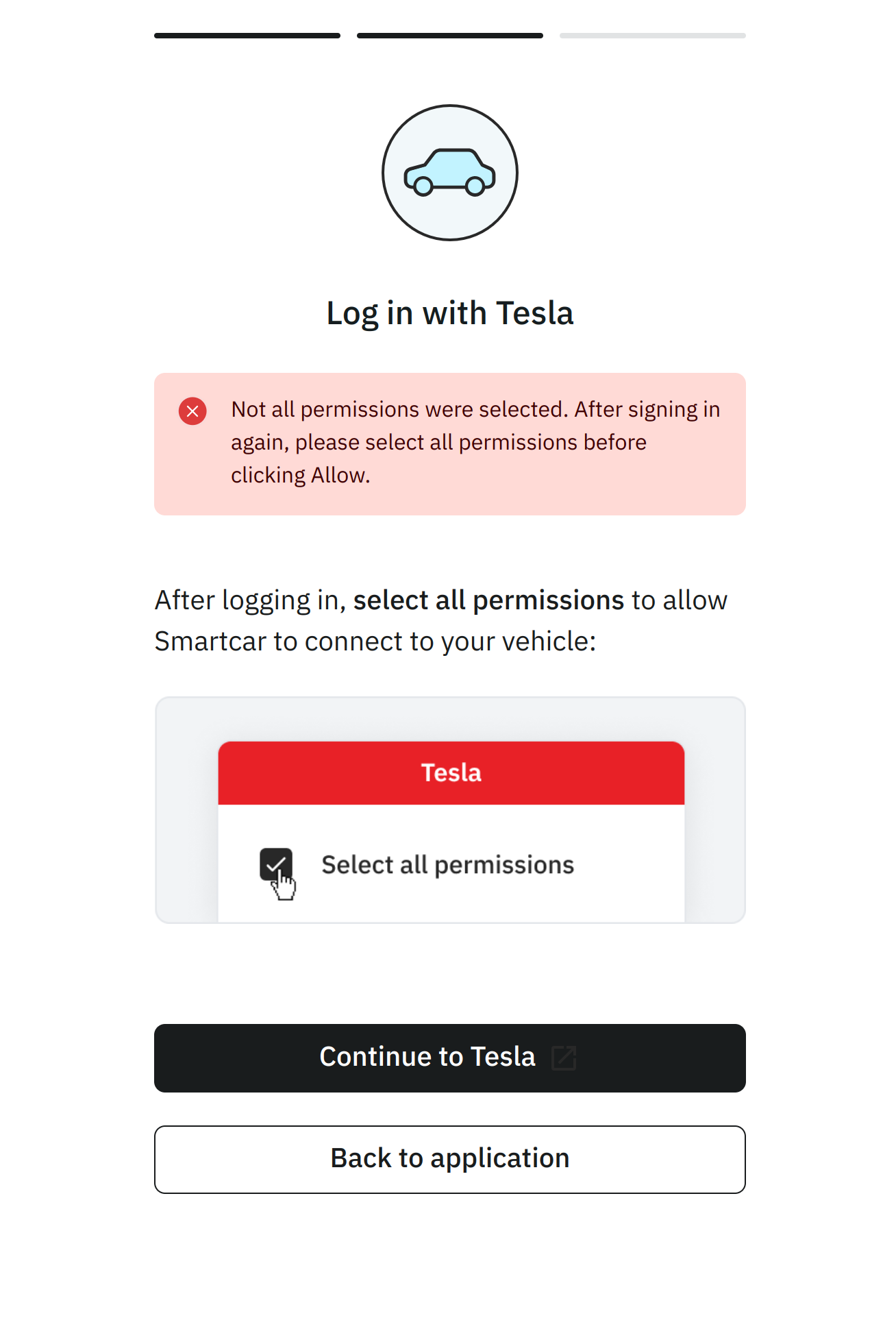This screenshot has width=896, height=1318.
Task: Click the Log in with Tesla heading
Action: [x=450, y=313]
